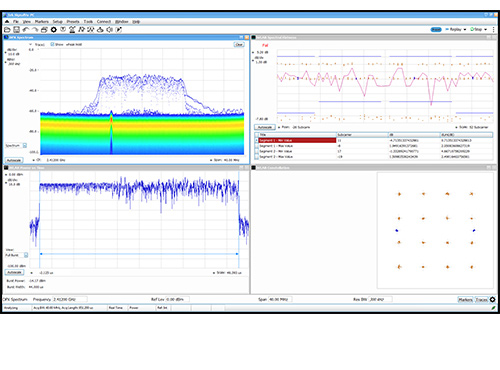Click the right handle of burst range bar
Viewport: 500px width, 370px height.
coord(237,254)
